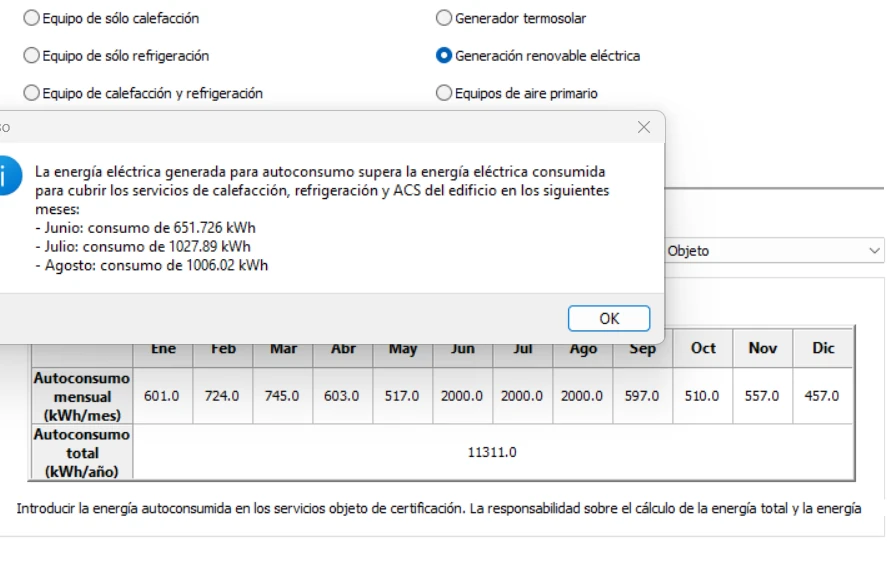This screenshot has height=585, width=887.
Task: Click the blue information icon in dialog
Action: [8, 176]
